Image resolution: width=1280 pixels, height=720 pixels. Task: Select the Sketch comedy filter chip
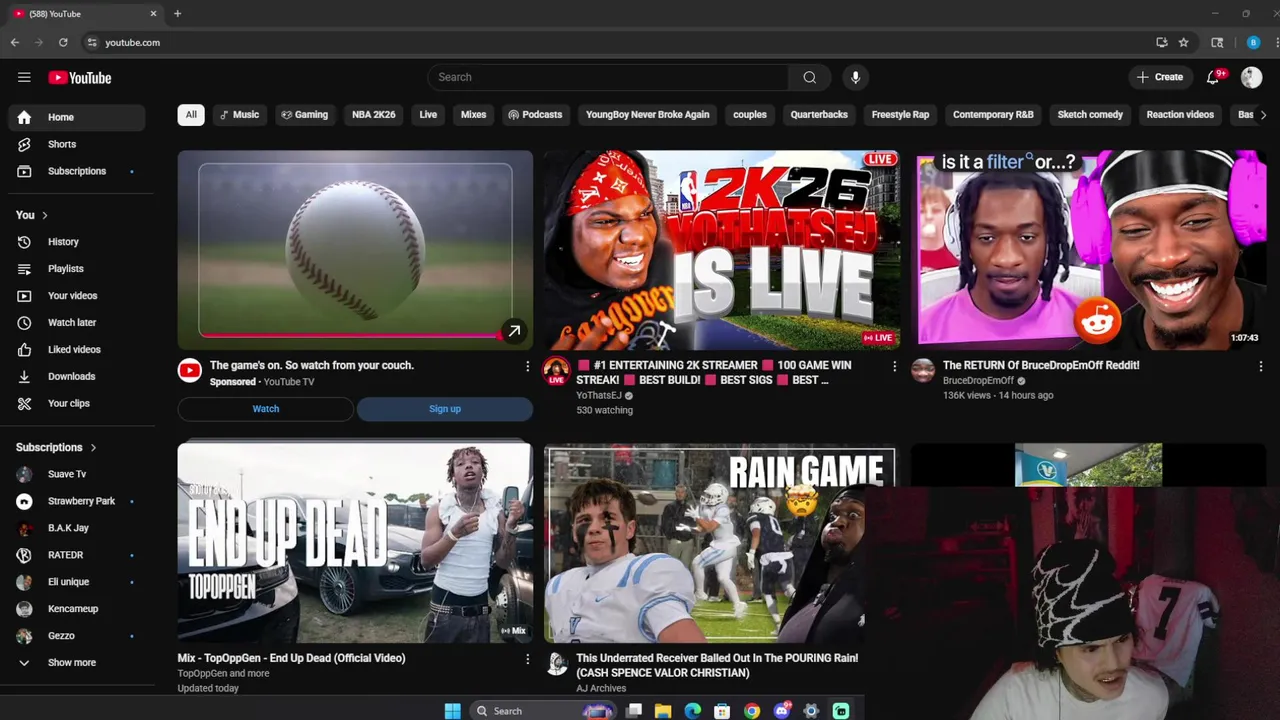pos(1090,115)
